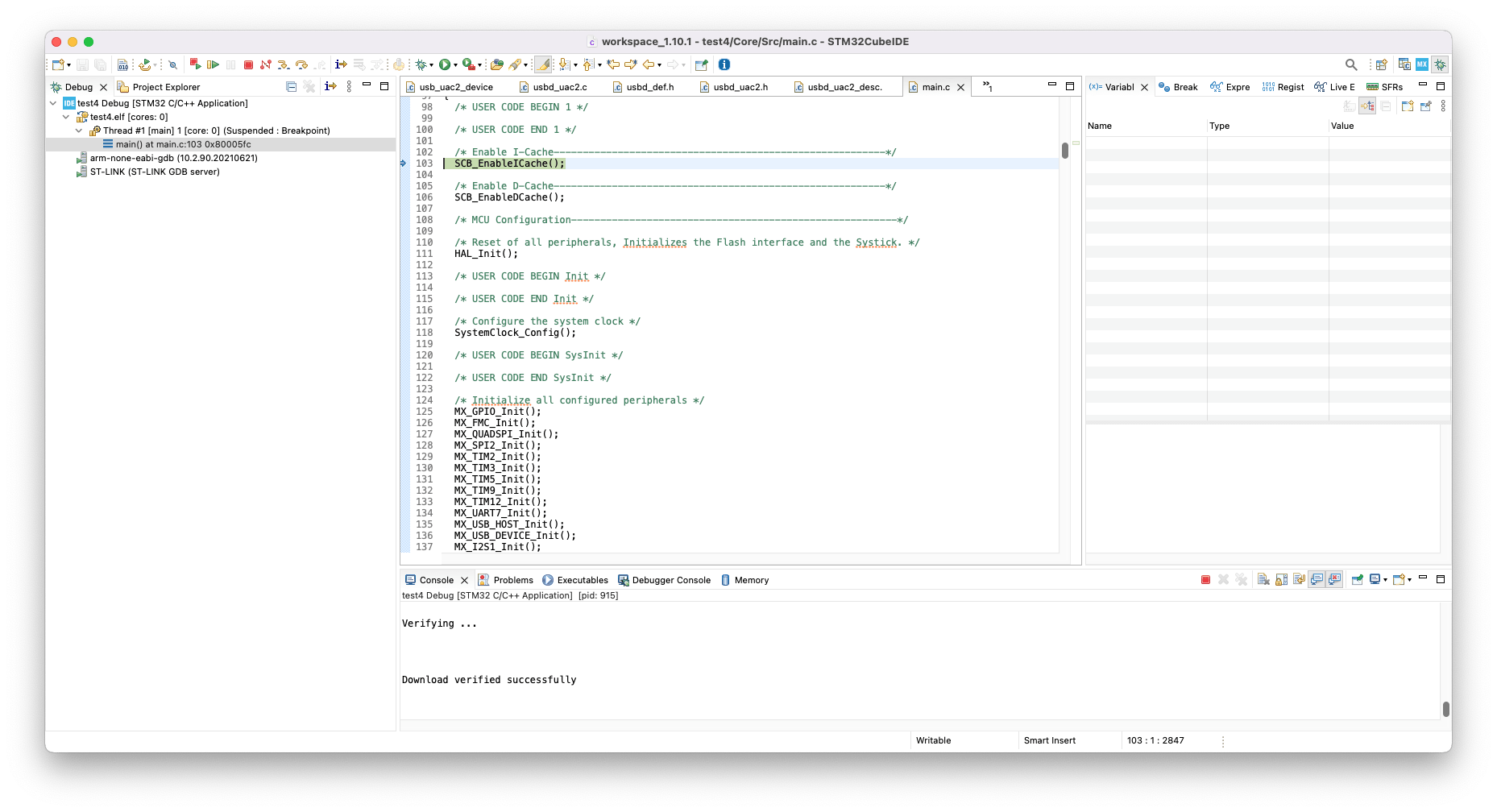This screenshot has width=1497, height=812.
Task: Open the Expre expressions tab
Action: click(1230, 87)
